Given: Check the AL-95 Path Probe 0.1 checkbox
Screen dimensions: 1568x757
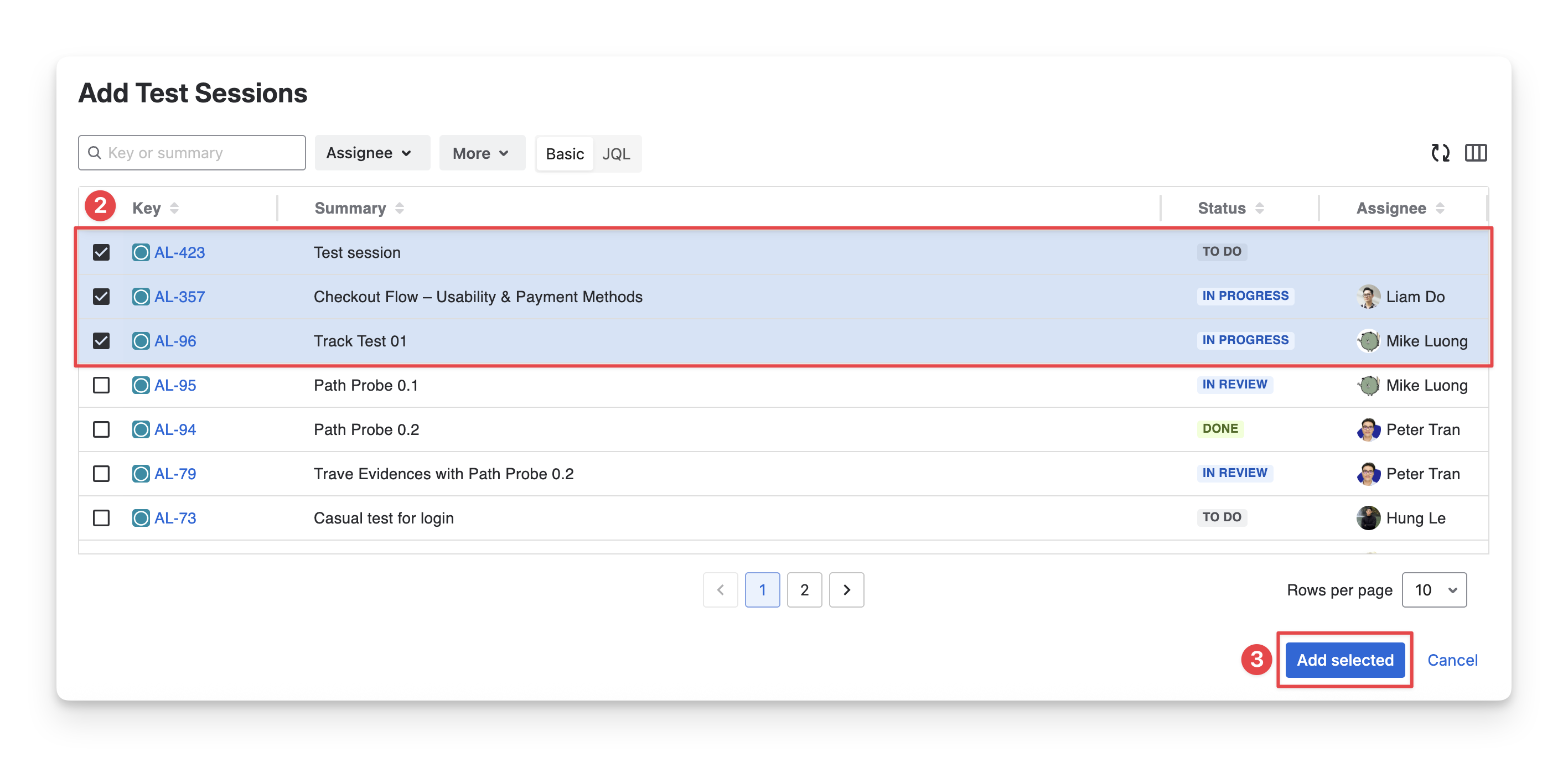Looking at the screenshot, I should (101, 385).
